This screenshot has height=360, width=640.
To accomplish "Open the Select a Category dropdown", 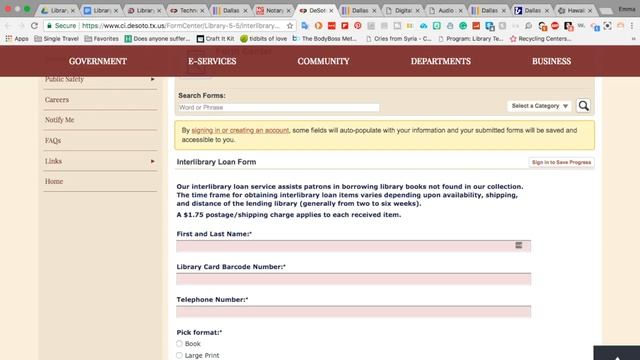I will point(539,106).
